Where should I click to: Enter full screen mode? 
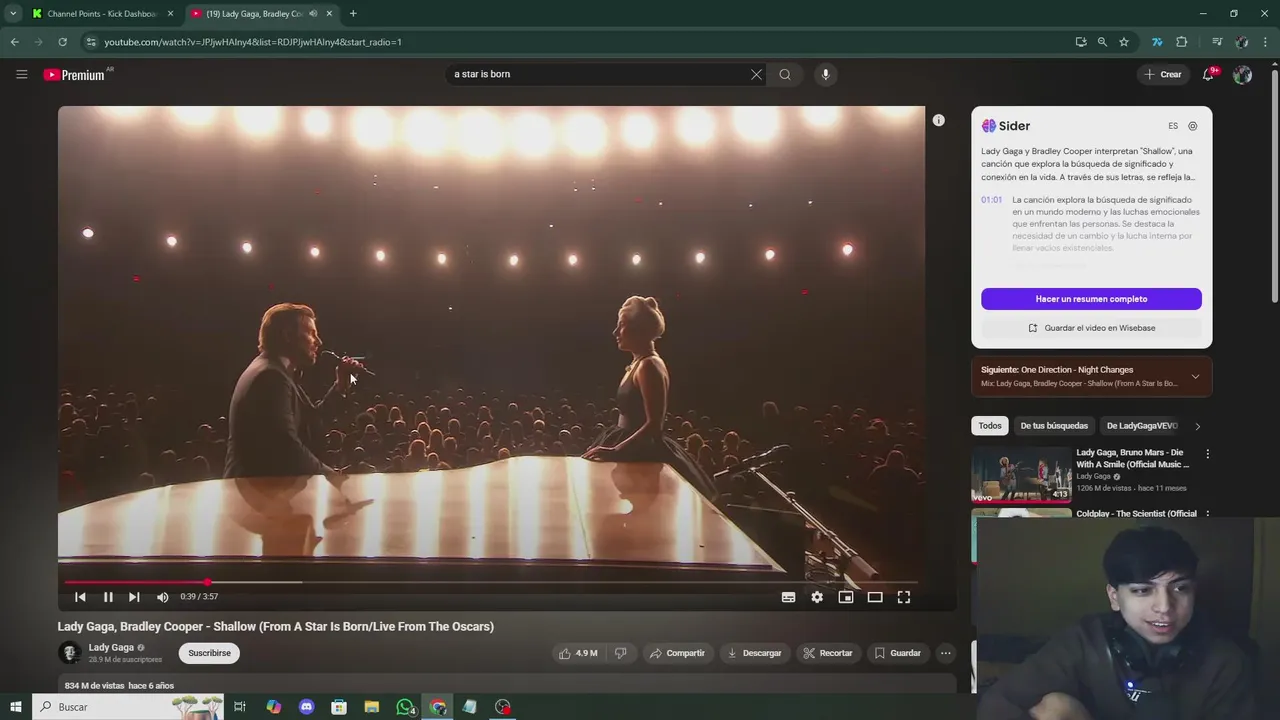(x=904, y=597)
